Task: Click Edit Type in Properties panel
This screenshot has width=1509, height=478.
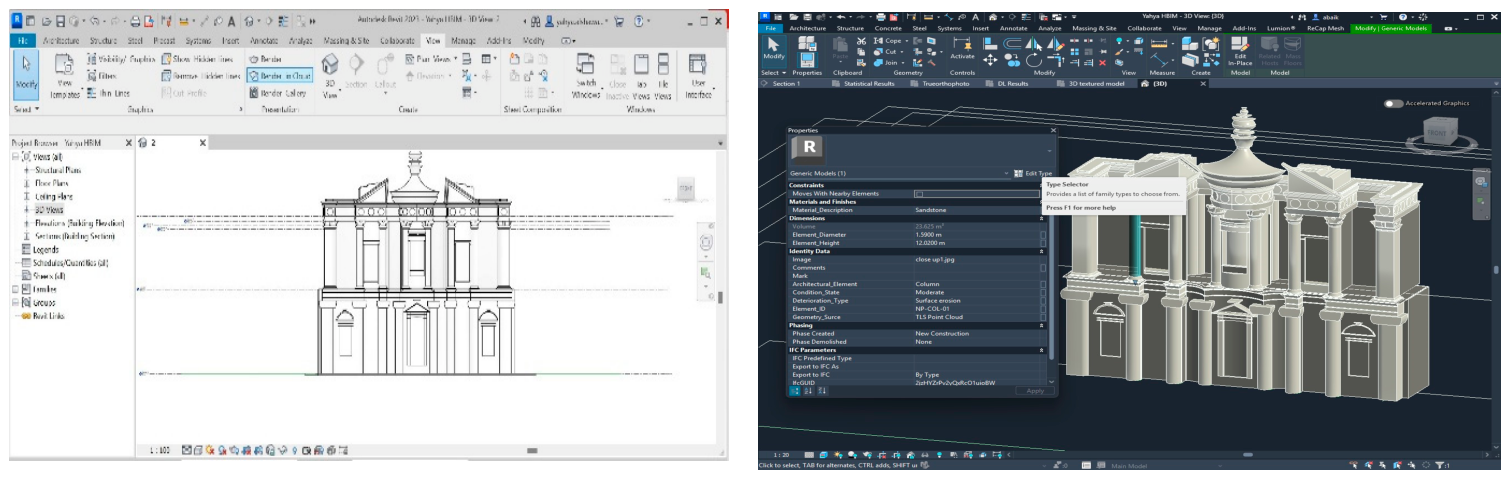Action: click(x=1032, y=173)
